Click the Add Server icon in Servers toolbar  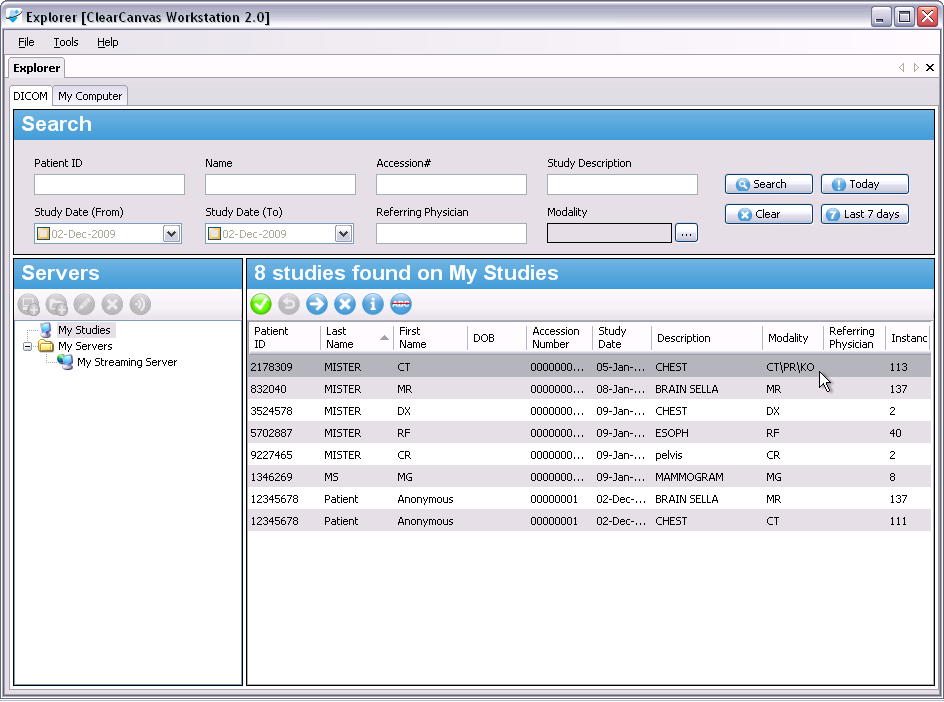pyautogui.click(x=29, y=304)
